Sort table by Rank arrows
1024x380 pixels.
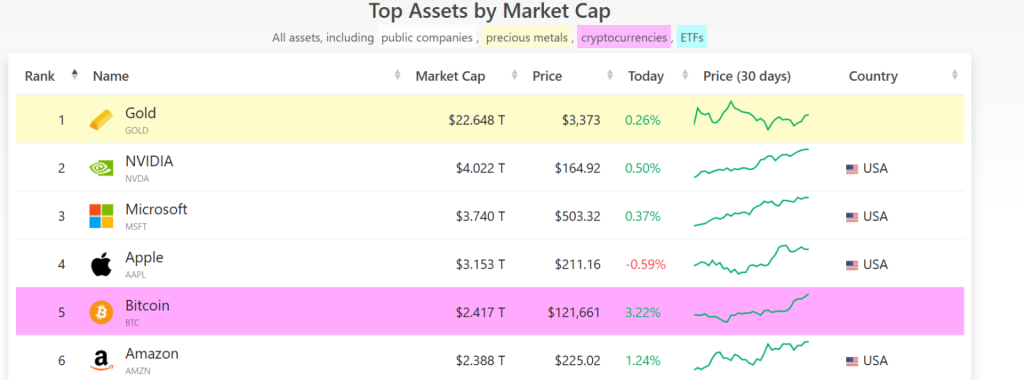[x=74, y=75]
